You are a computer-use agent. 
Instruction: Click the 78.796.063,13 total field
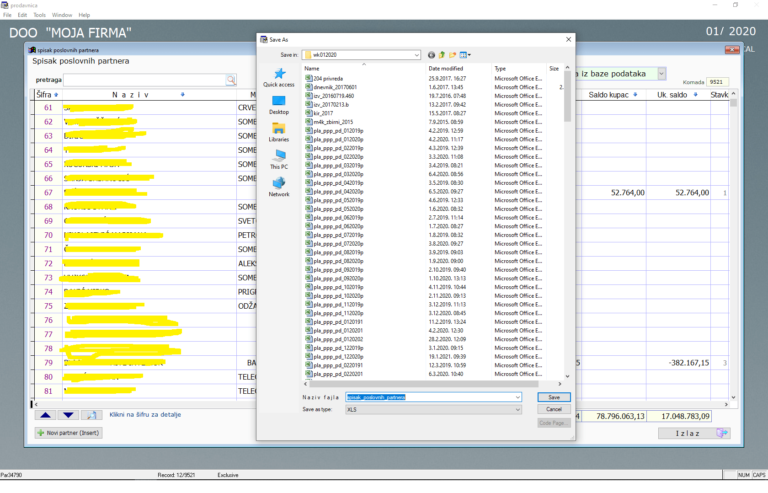tap(613, 417)
